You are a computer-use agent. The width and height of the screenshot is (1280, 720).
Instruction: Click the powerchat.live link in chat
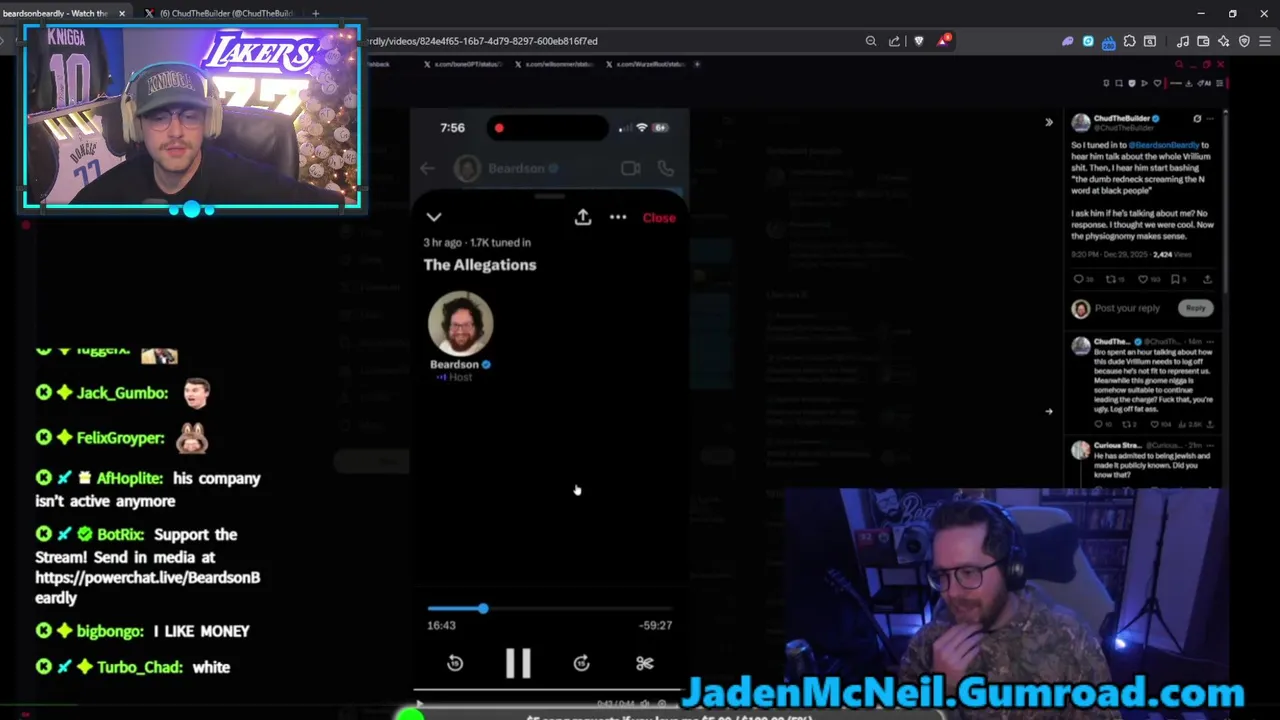click(x=147, y=587)
